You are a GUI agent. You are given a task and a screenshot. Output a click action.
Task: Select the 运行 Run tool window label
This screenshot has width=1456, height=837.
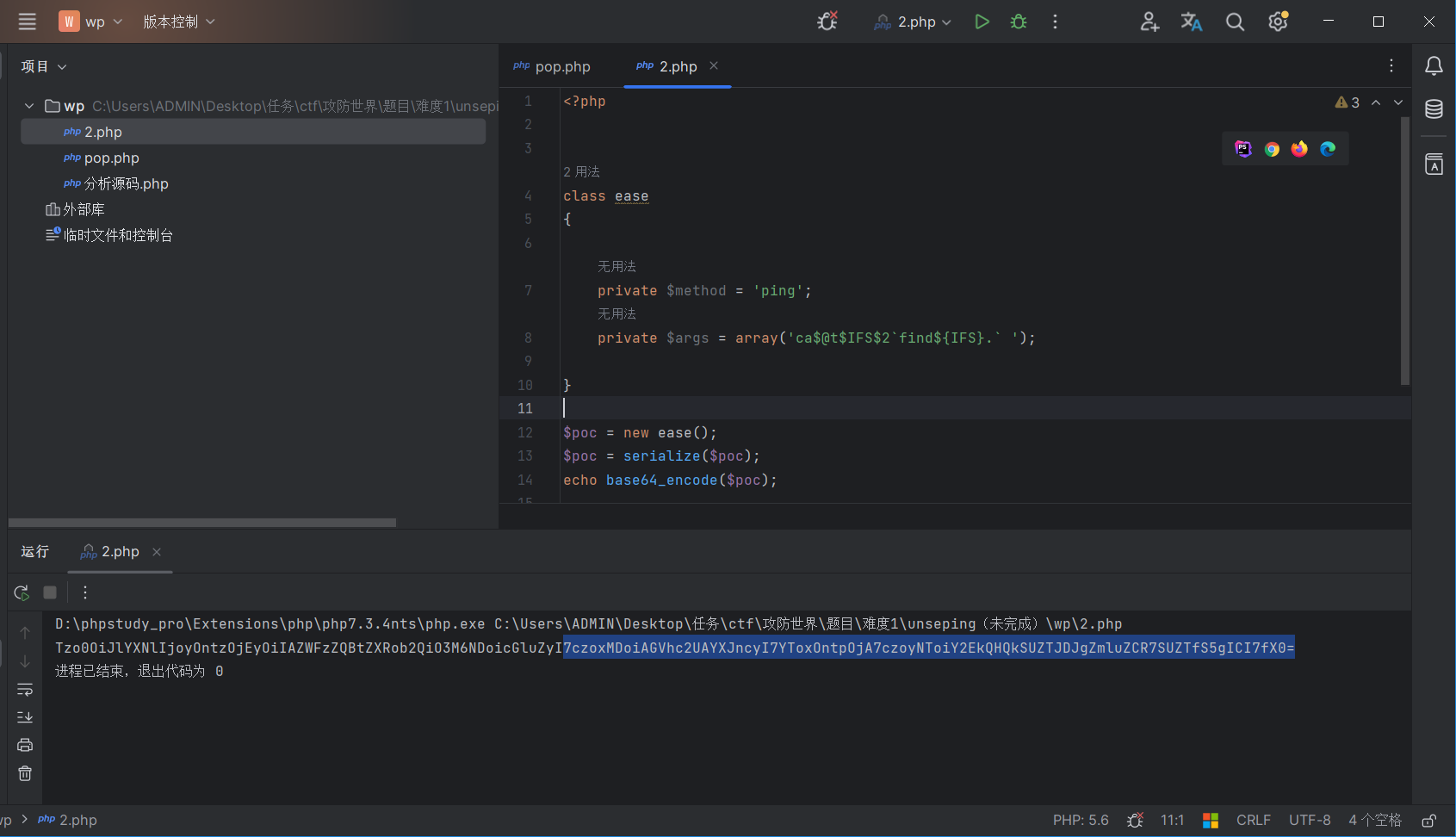[x=34, y=551]
